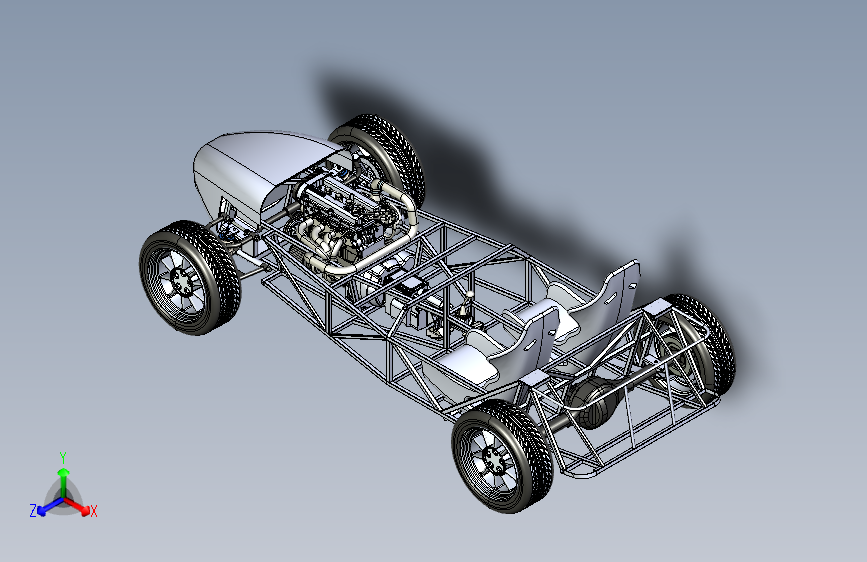Click the red X axis arrow of triad
The image size is (867, 562).
(x=77, y=505)
